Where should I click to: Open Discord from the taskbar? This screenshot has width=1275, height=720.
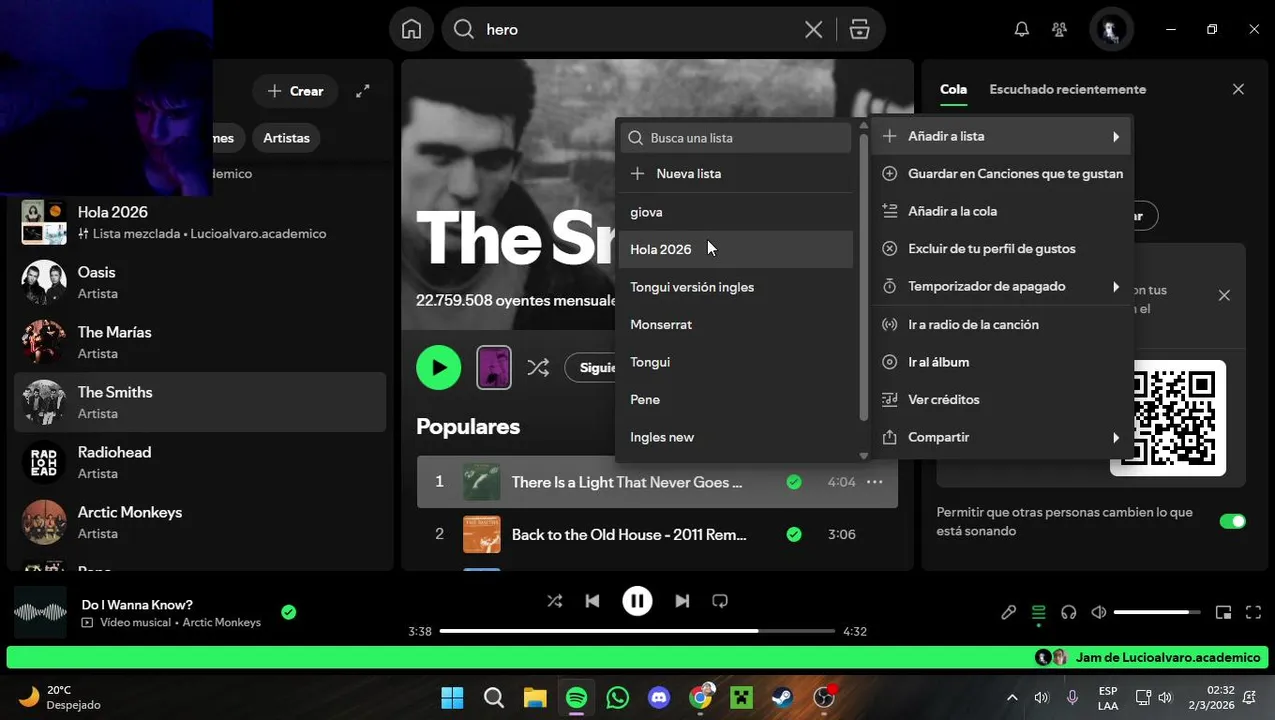tap(659, 697)
